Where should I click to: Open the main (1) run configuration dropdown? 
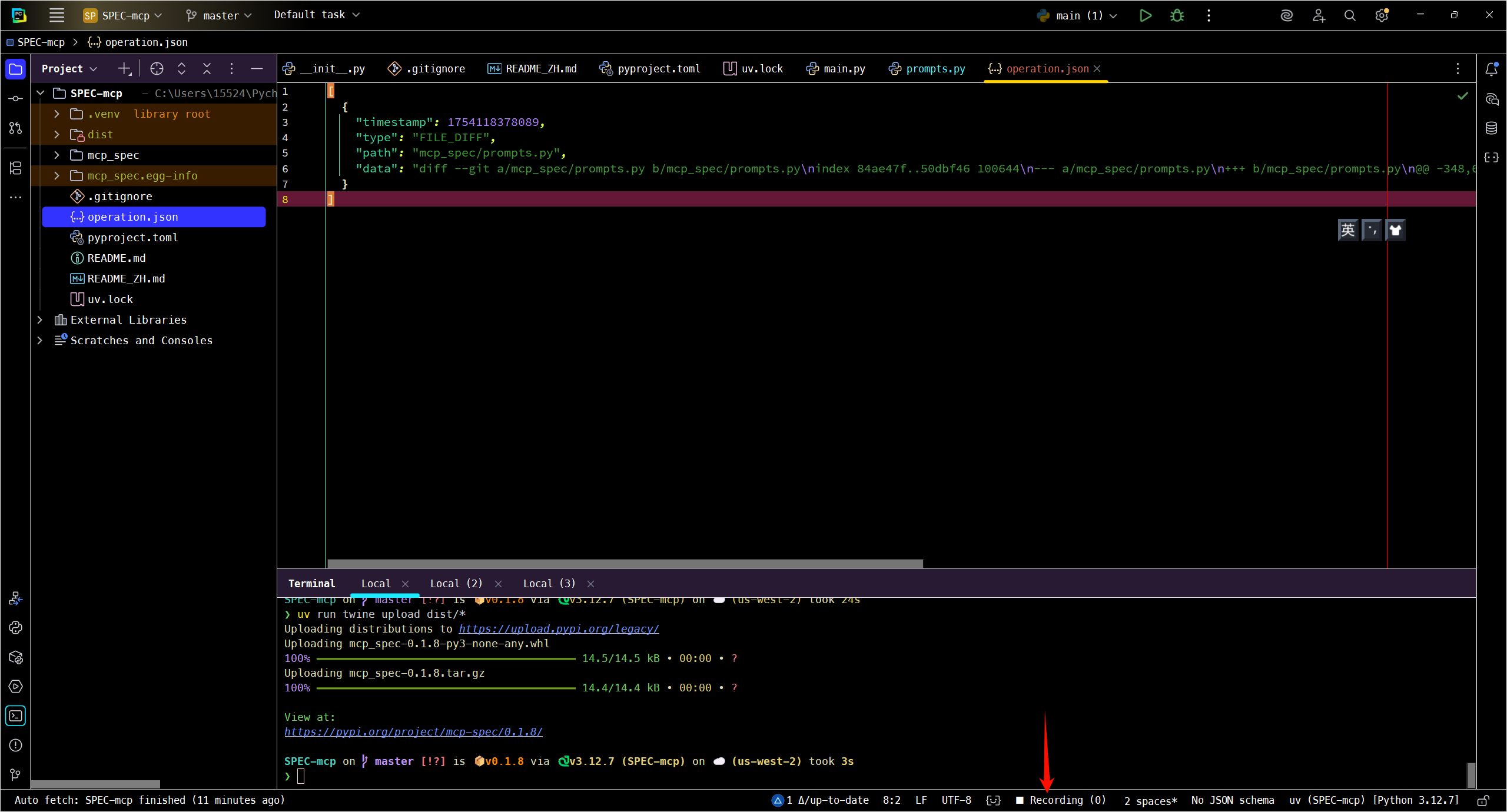click(1078, 15)
